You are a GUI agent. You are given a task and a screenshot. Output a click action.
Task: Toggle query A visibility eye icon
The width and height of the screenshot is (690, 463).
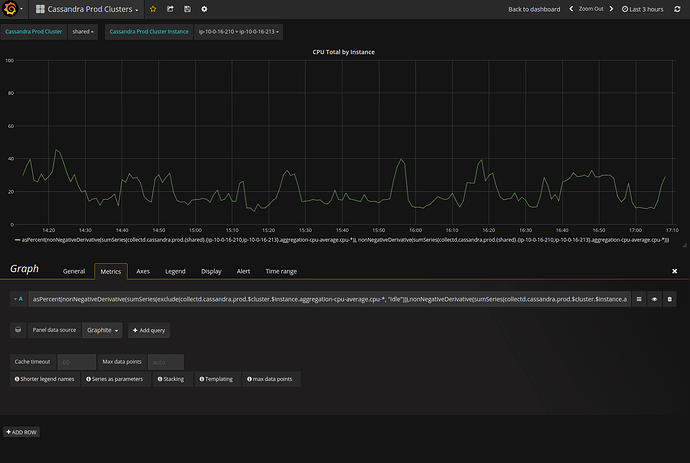tap(654, 298)
